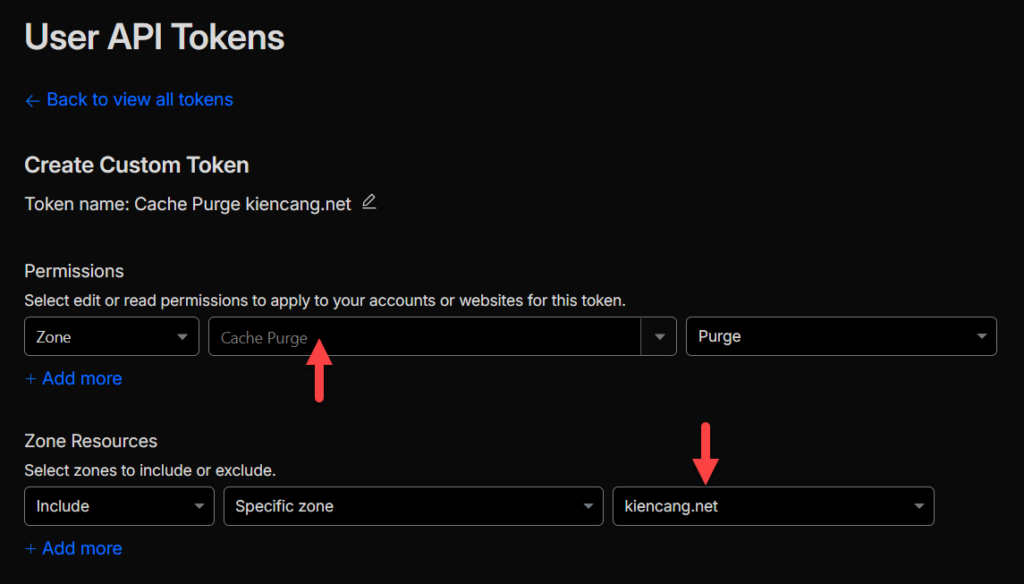Click the 'Select zones to include or exclude' text

coord(149,470)
